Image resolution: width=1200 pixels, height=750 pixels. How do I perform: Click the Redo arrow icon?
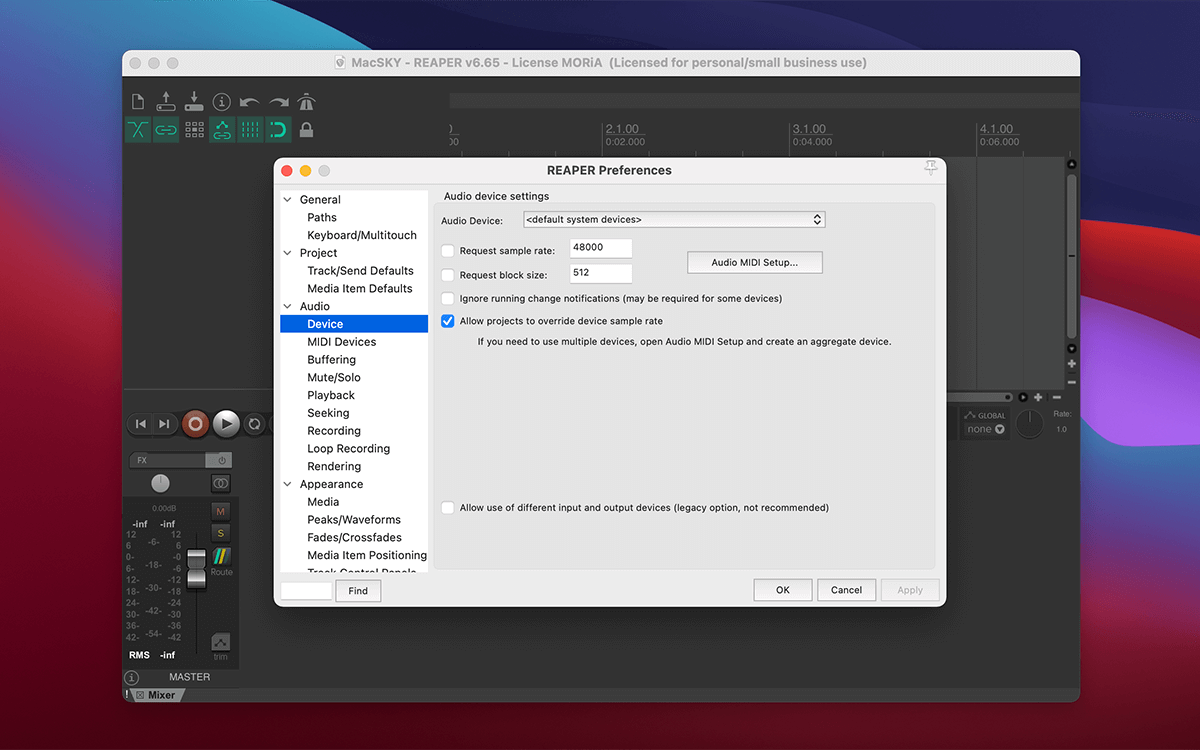278,102
